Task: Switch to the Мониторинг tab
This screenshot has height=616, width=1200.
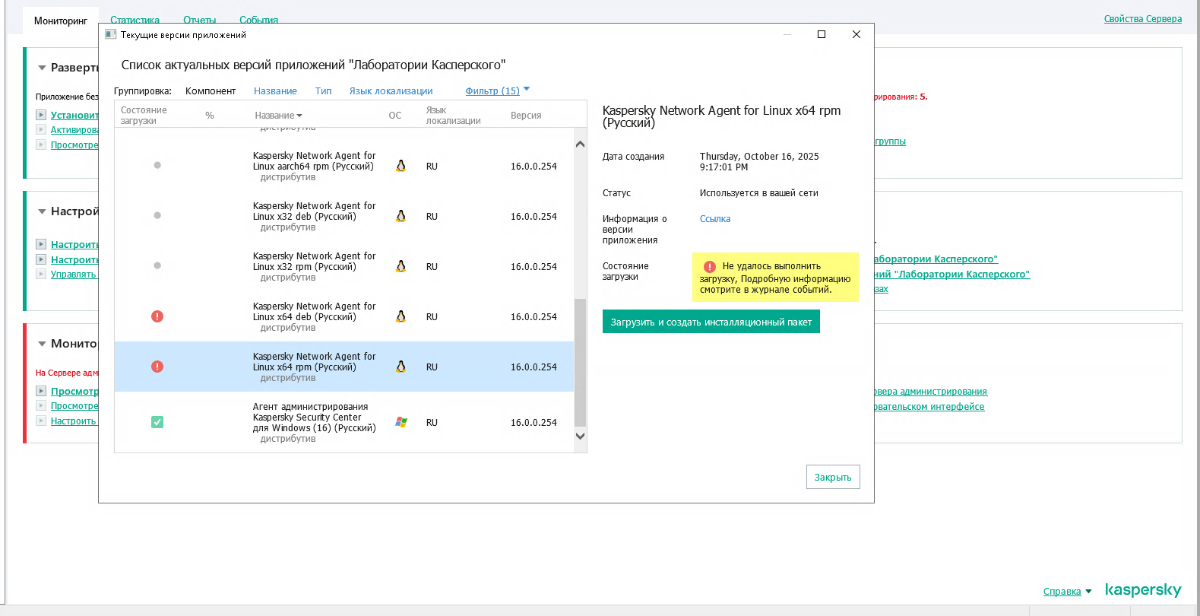Action: pos(59,20)
